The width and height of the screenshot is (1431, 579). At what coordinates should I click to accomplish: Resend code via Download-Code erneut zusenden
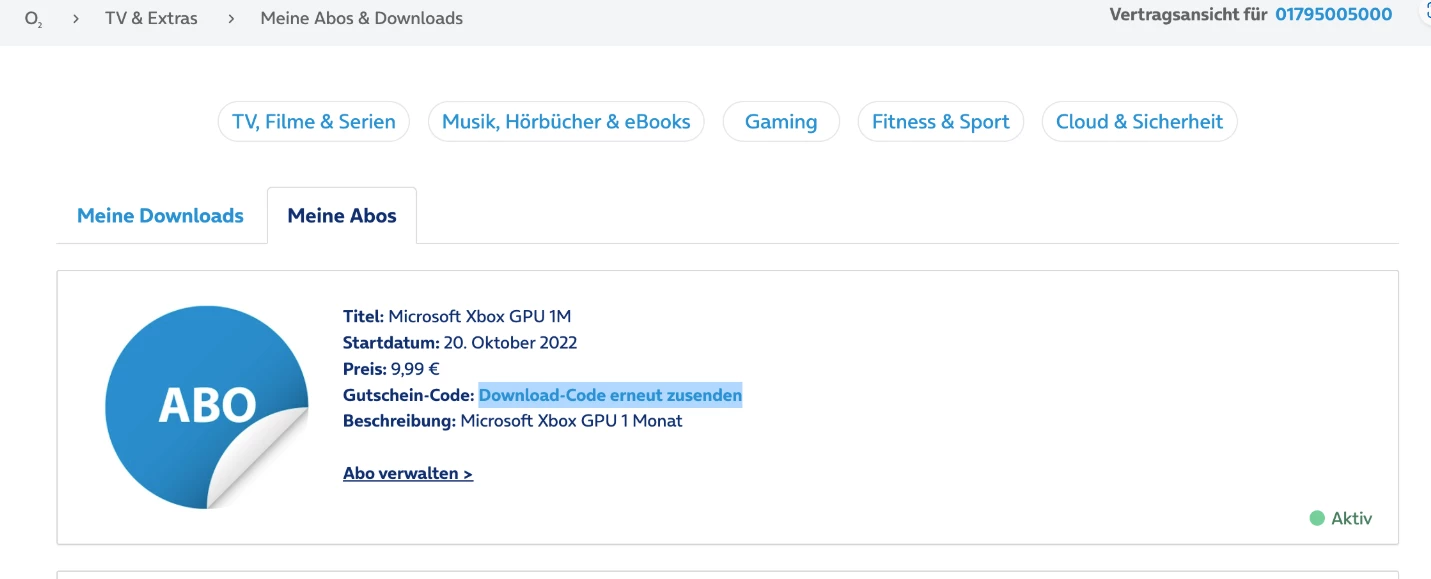pyautogui.click(x=610, y=395)
